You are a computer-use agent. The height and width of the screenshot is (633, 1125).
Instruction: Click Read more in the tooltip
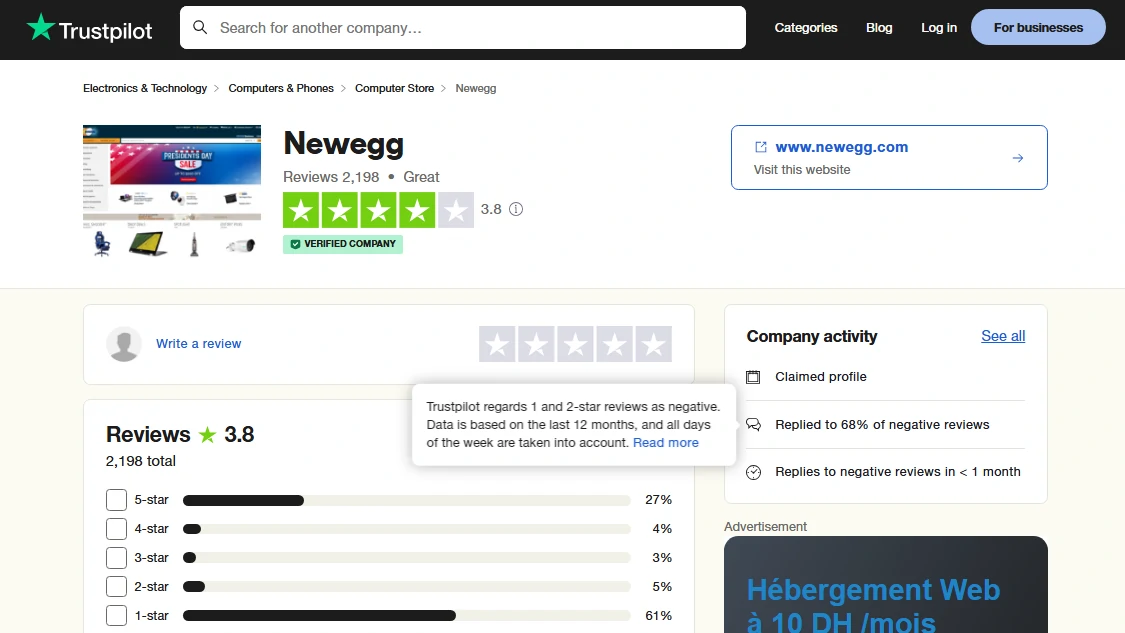point(666,443)
